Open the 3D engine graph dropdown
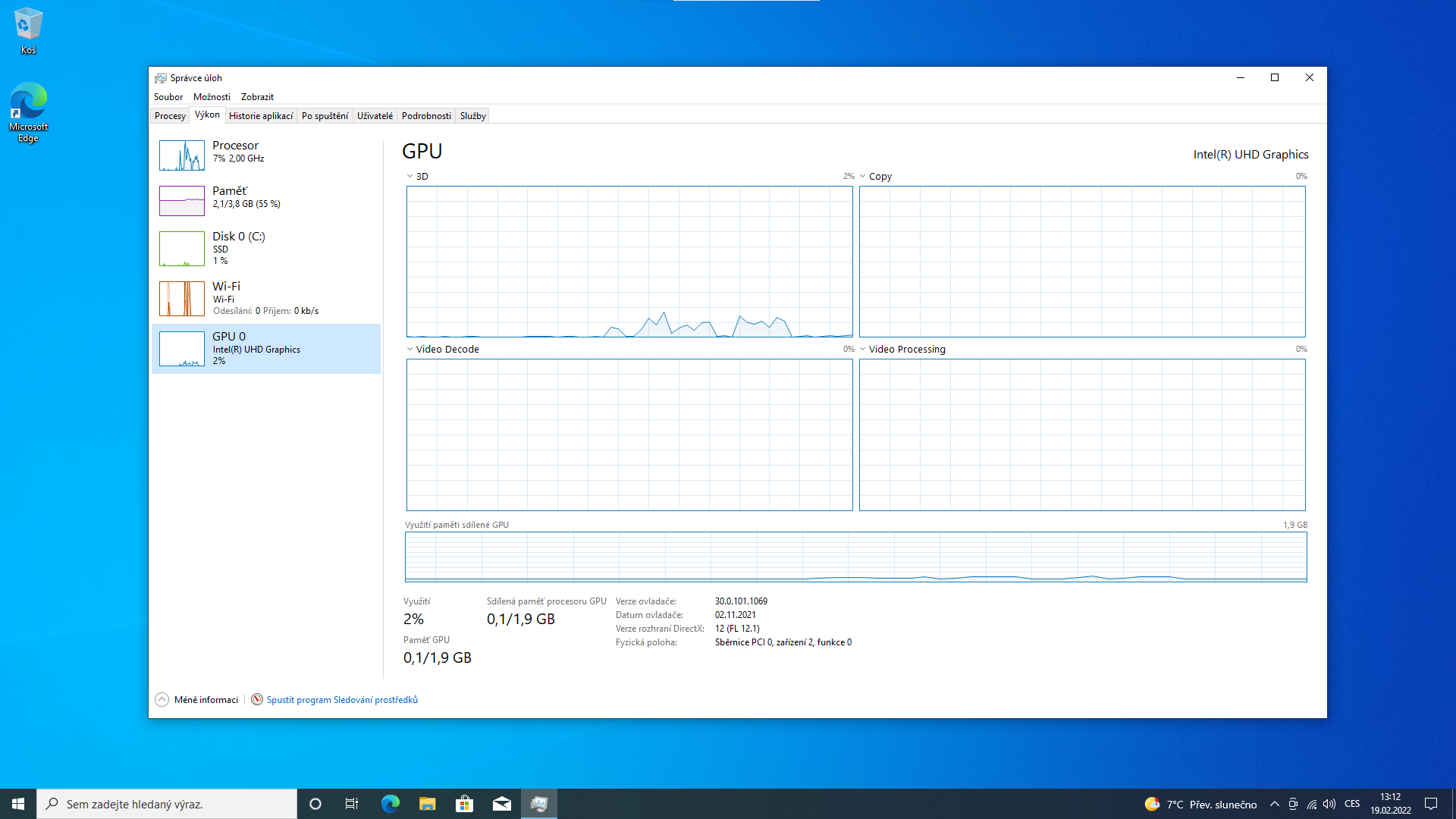This screenshot has width=1456, height=819. pos(410,176)
